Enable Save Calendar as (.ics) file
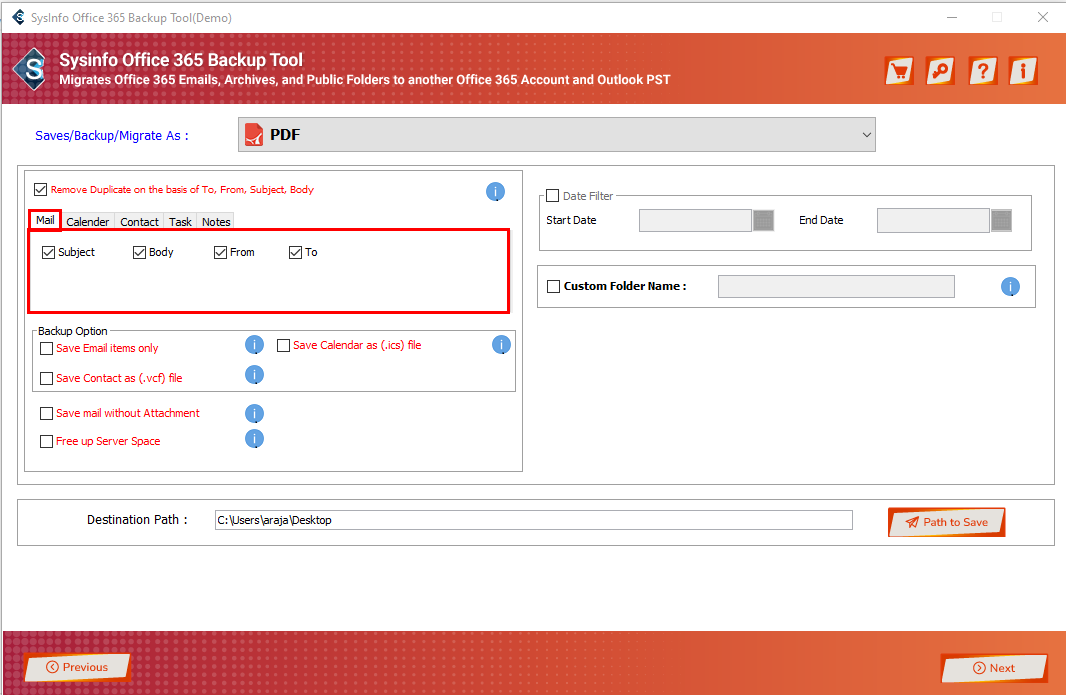1066x695 pixels. coord(283,345)
